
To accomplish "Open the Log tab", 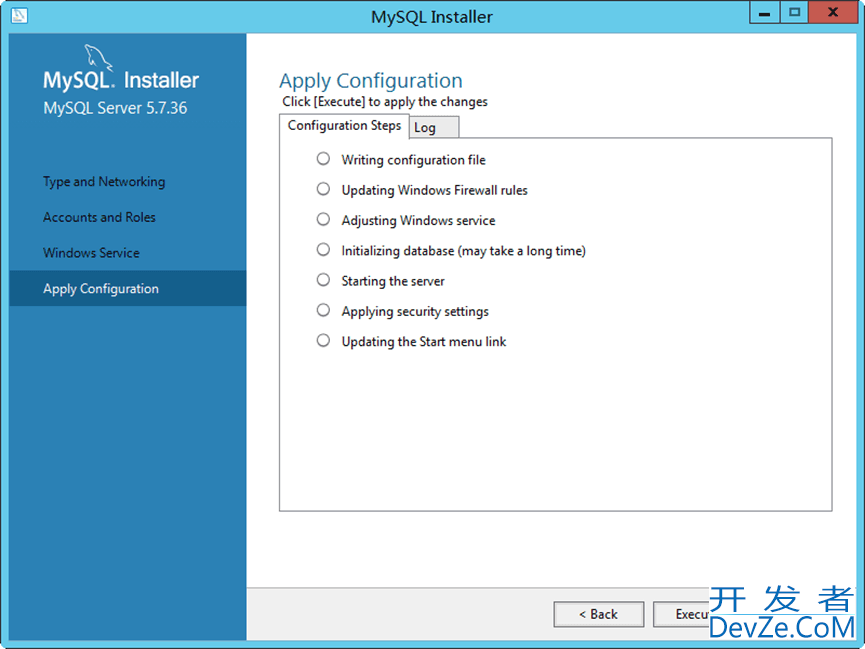I will [434, 127].
